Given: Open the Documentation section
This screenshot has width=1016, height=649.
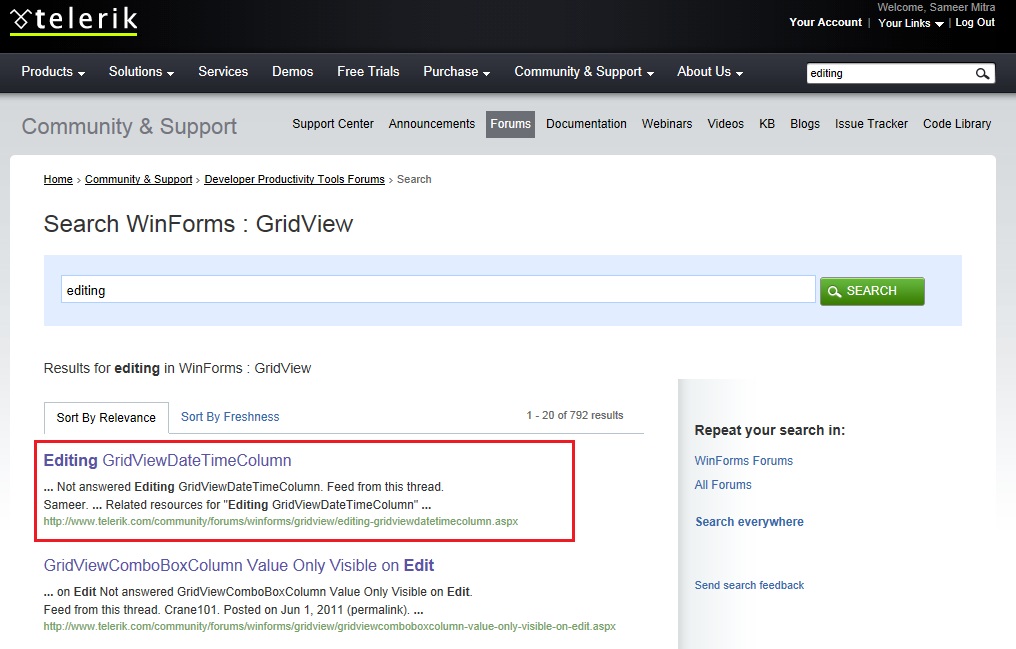Looking at the screenshot, I should [586, 124].
